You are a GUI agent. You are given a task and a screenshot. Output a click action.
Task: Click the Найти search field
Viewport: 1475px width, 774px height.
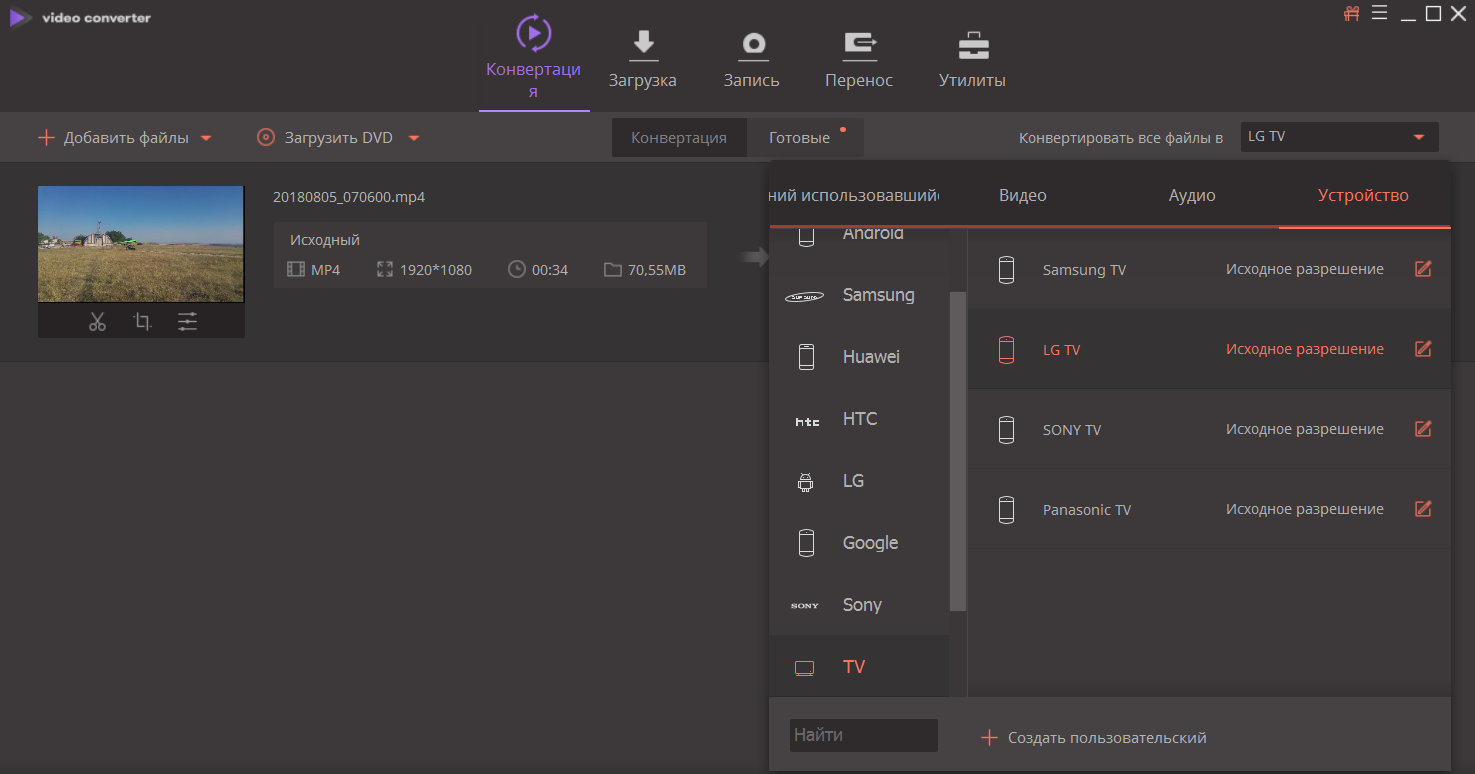point(863,735)
